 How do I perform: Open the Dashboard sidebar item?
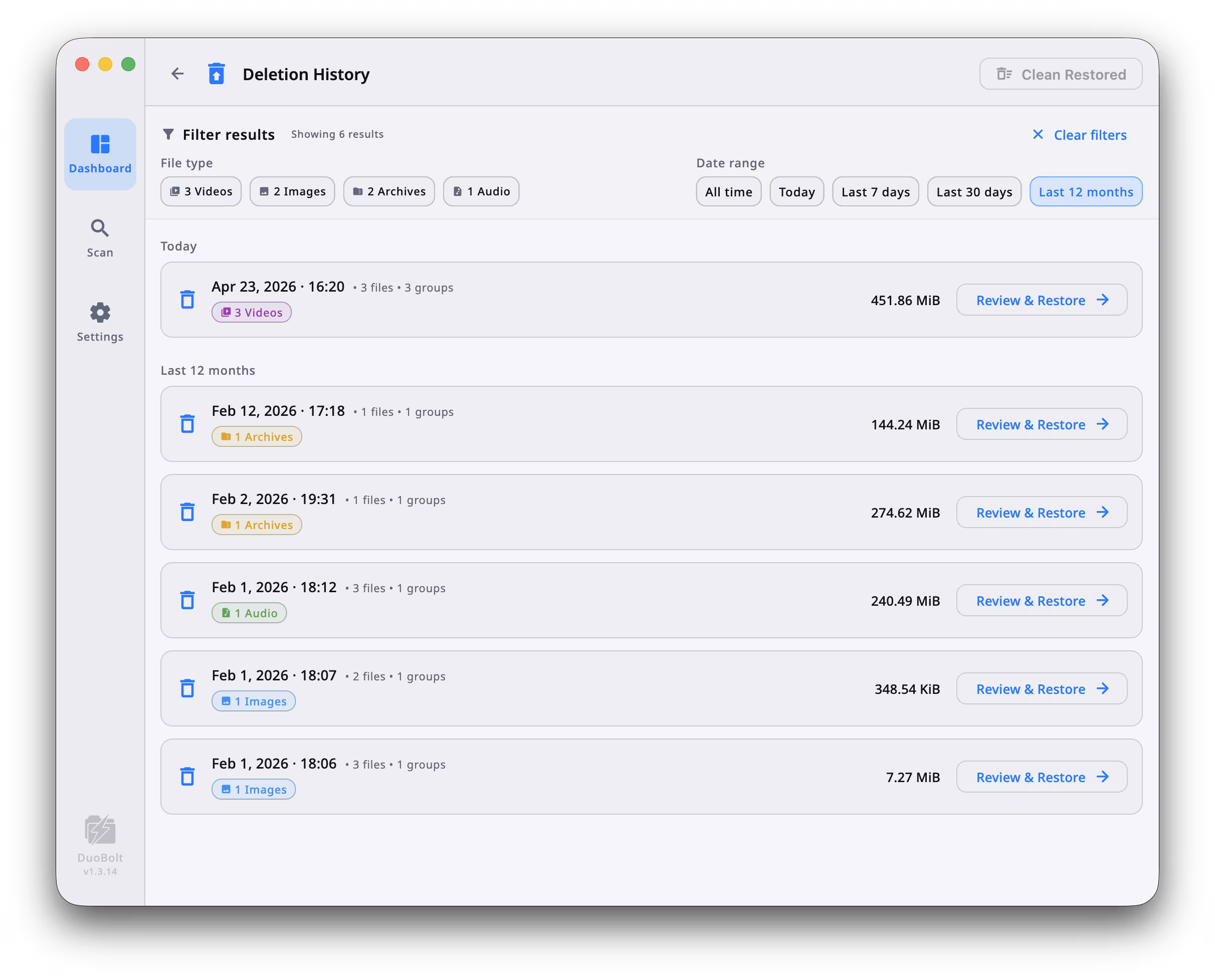tap(100, 154)
